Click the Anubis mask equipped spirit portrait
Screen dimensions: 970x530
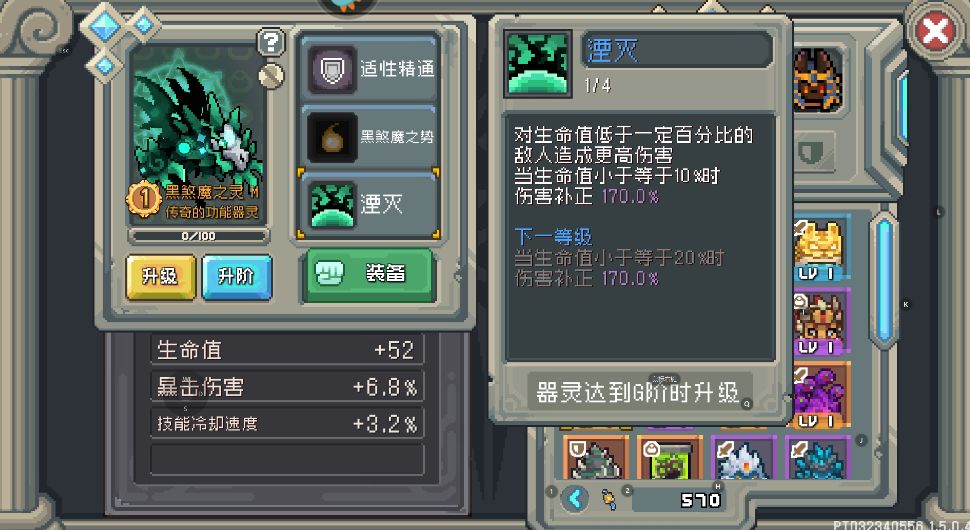tap(817, 80)
